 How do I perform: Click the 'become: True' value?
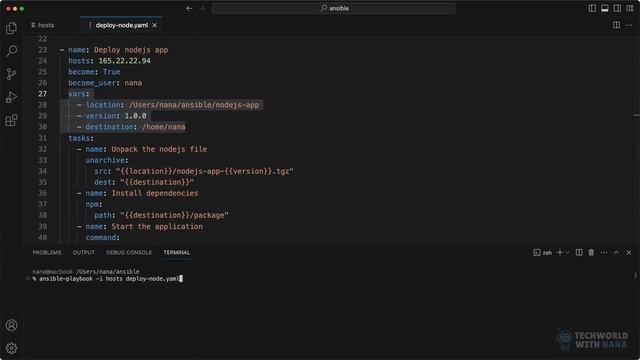tap(111, 72)
